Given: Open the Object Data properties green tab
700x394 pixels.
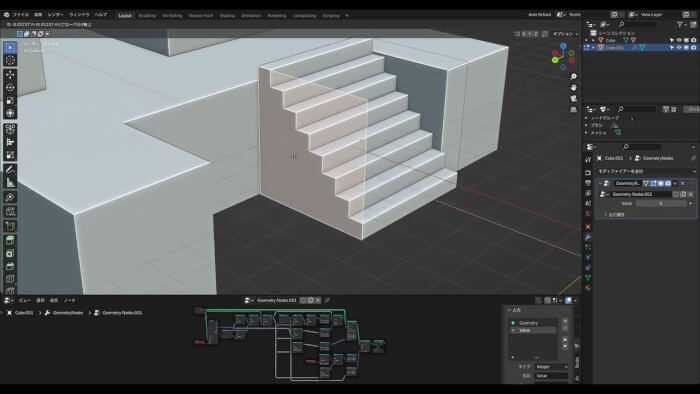Looking at the screenshot, I should [x=588, y=278].
